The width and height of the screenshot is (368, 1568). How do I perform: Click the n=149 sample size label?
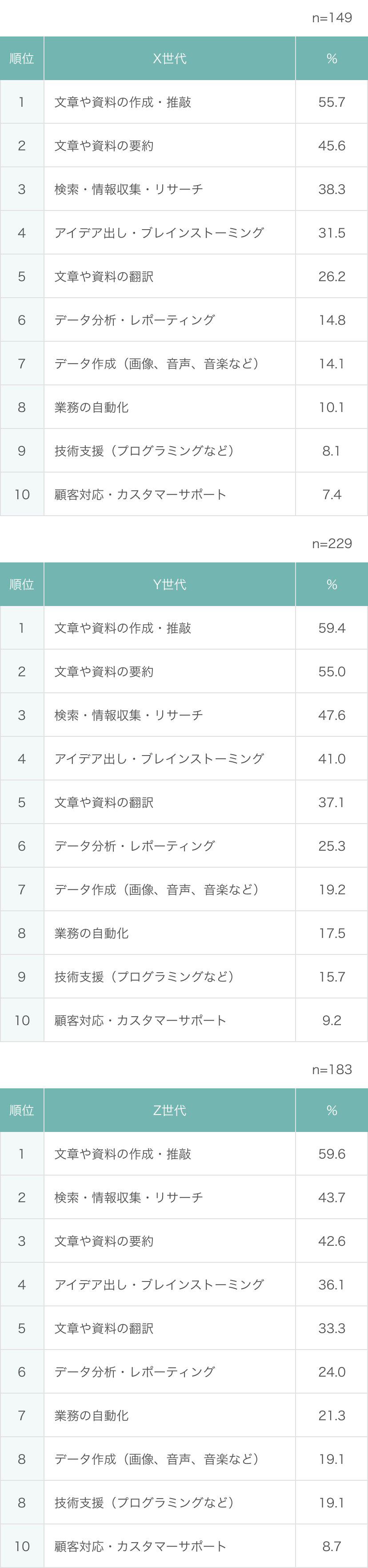coord(332,18)
